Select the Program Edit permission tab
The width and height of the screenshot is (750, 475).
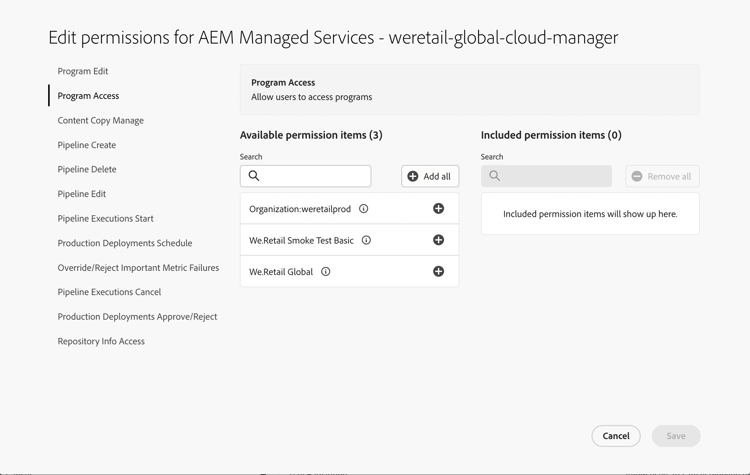click(x=83, y=71)
